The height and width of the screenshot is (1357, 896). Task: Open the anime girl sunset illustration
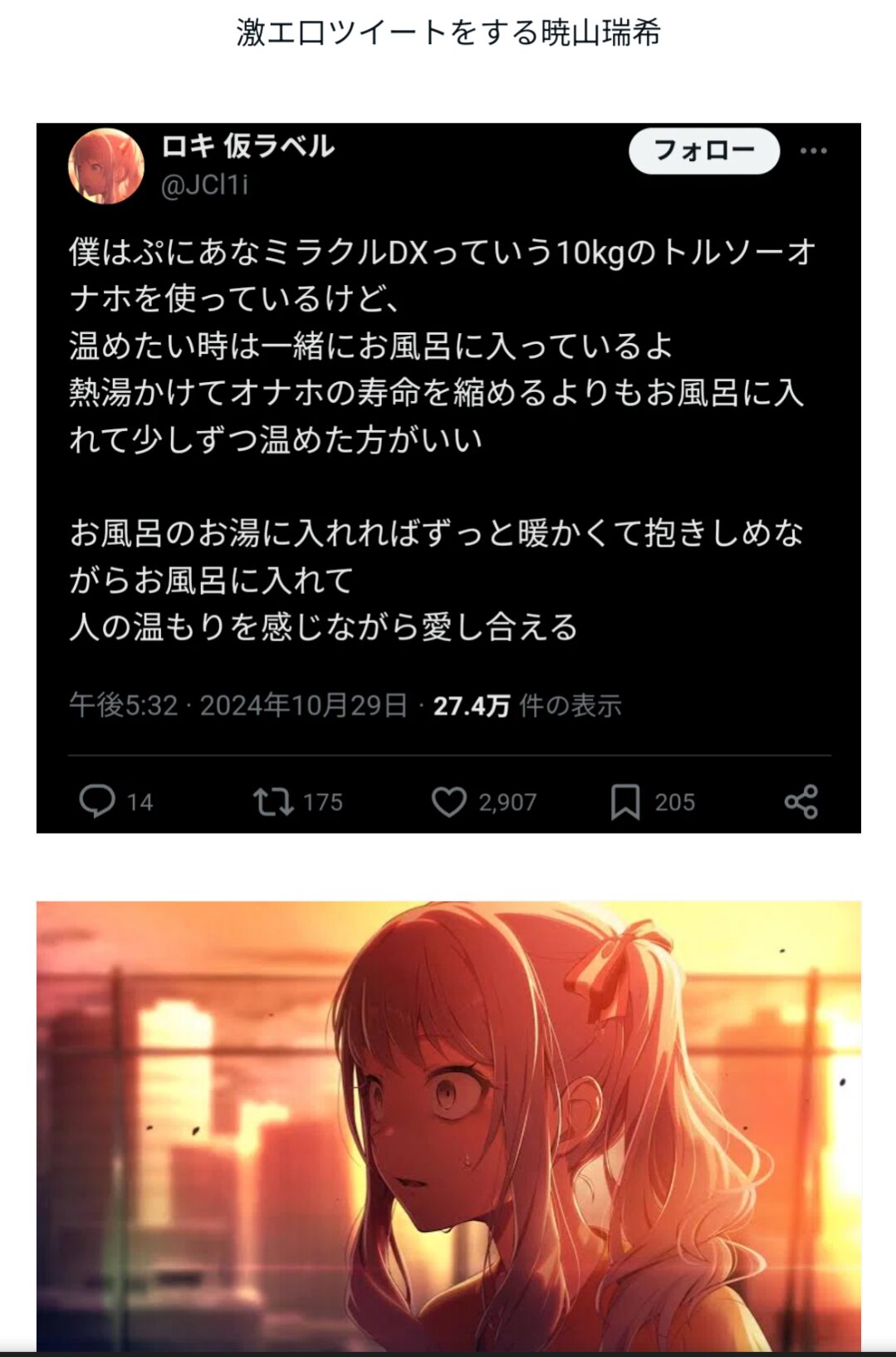448,1126
